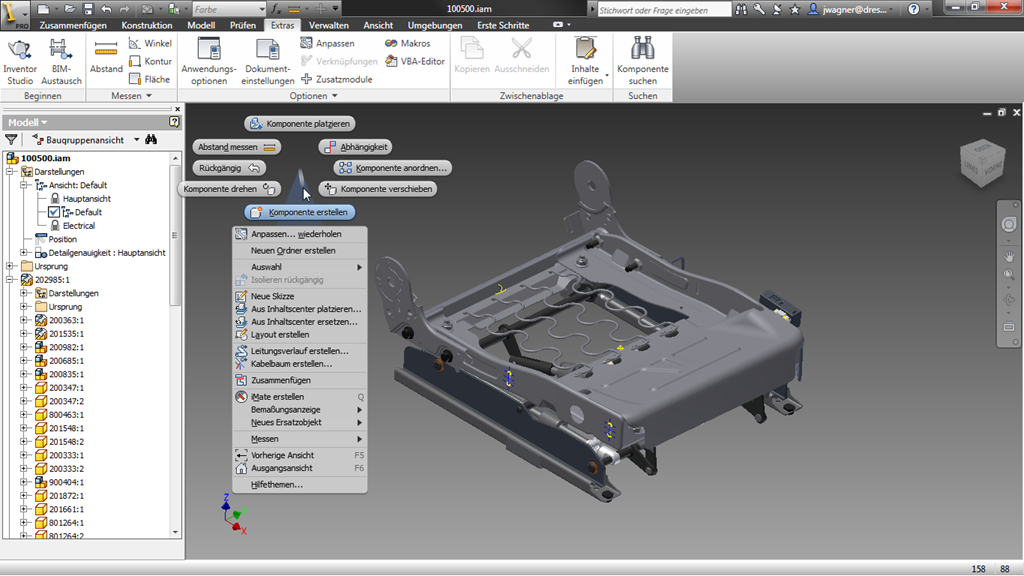Launch the VBA-Editor
Screen dimensions: 1024x576
(x=415, y=61)
